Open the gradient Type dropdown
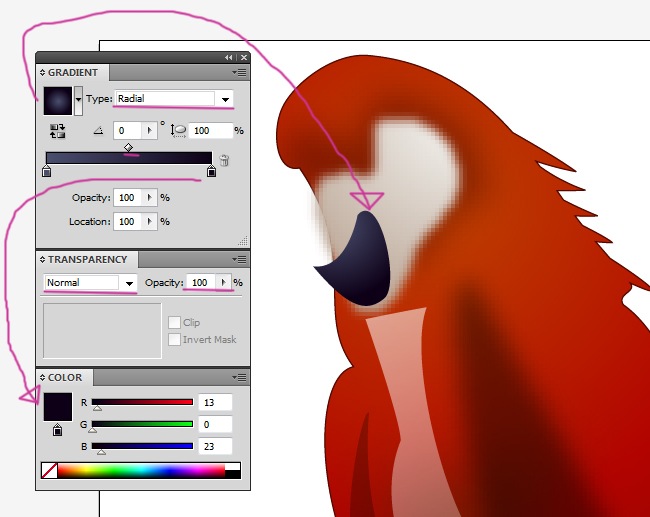This screenshot has height=517, width=650. 226,99
